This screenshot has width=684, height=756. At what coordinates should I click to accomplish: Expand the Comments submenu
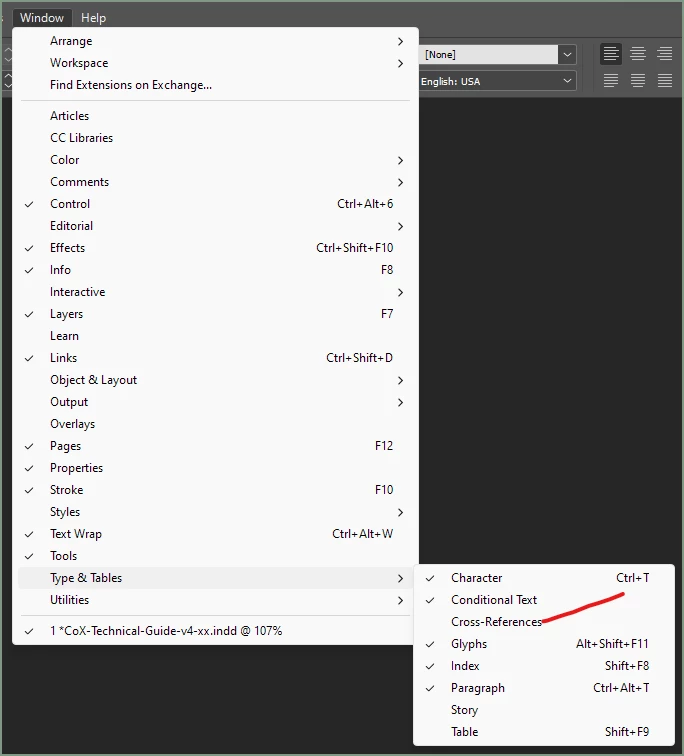215,182
